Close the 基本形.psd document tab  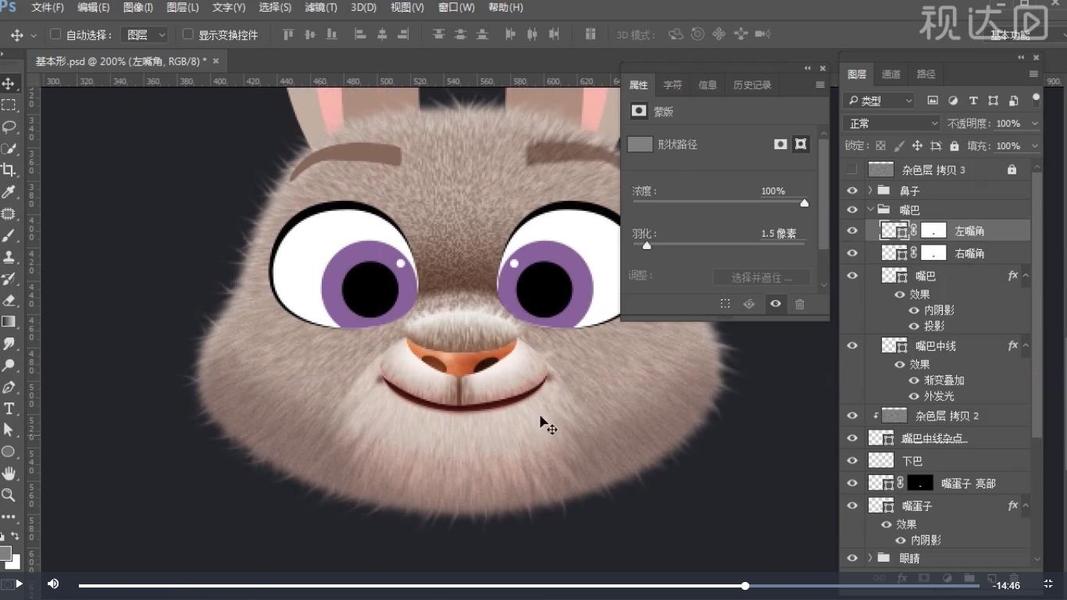pyautogui.click(x=216, y=61)
